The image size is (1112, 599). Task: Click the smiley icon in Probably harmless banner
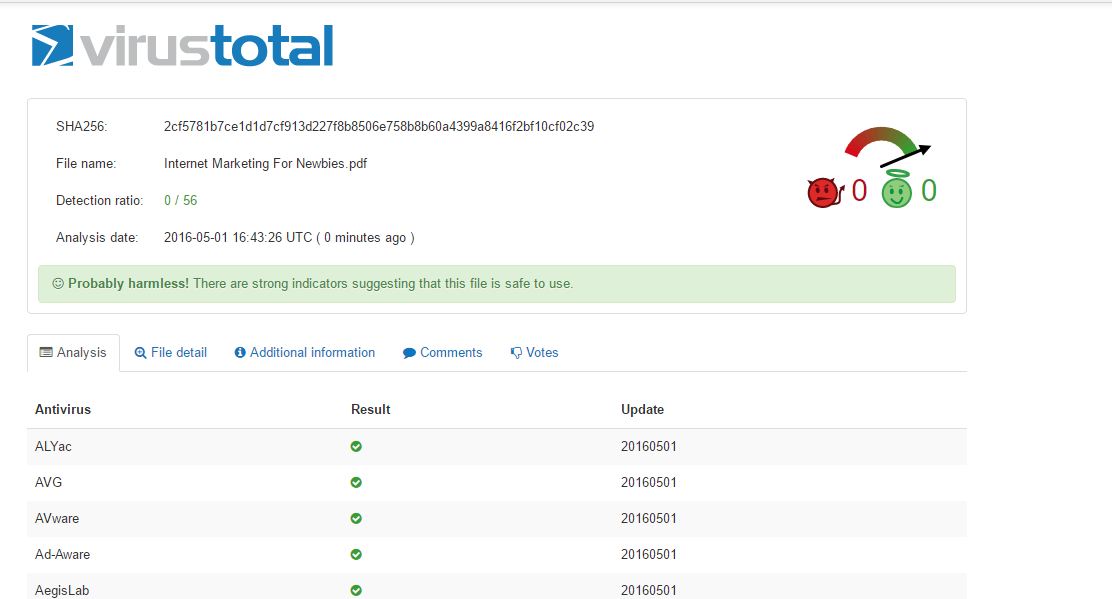(x=58, y=284)
